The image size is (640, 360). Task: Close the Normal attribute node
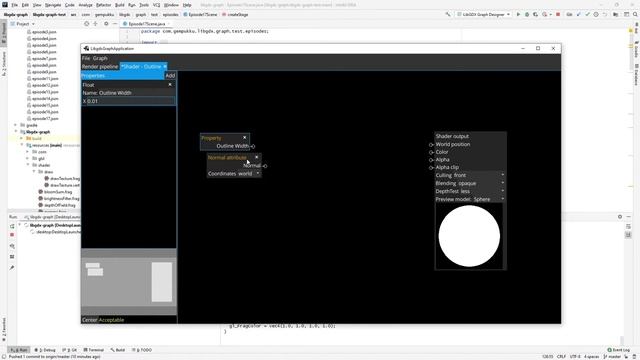(x=256, y=157)
